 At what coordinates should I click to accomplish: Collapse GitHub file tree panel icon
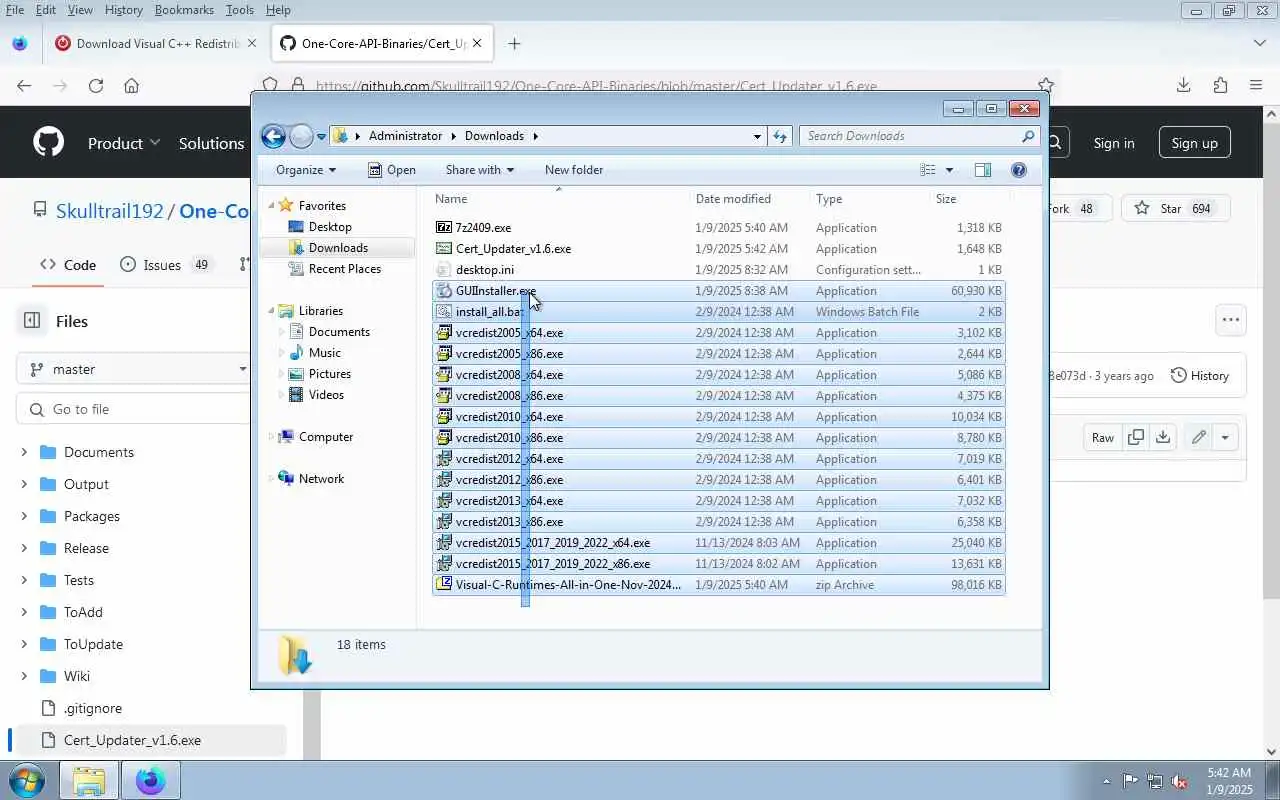click(x=32, y=321)
